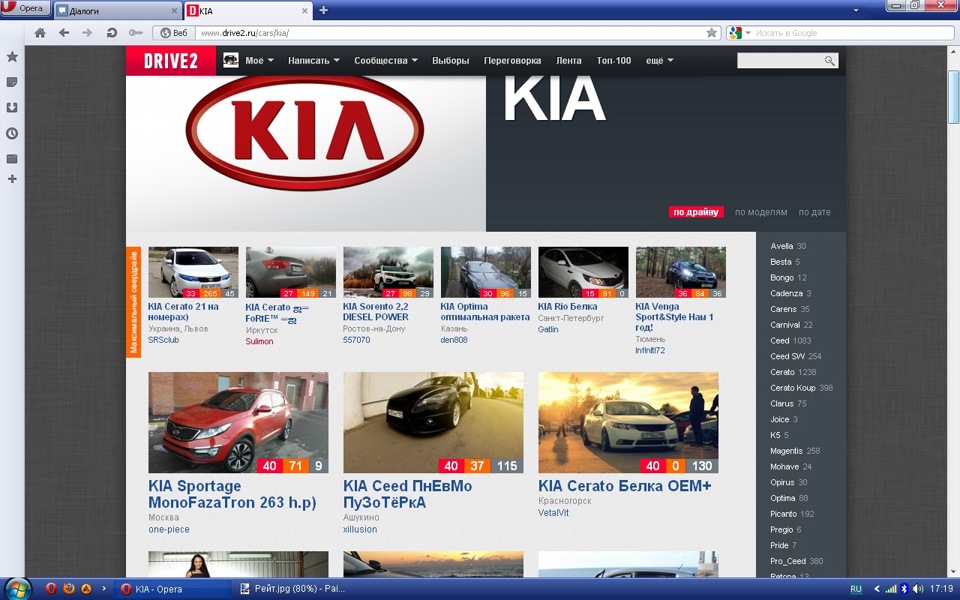Viewport: 960px width, 600px height.
Task: Switch to Рейт.jpg Paint taskbar window
Action: pos(293,589)
